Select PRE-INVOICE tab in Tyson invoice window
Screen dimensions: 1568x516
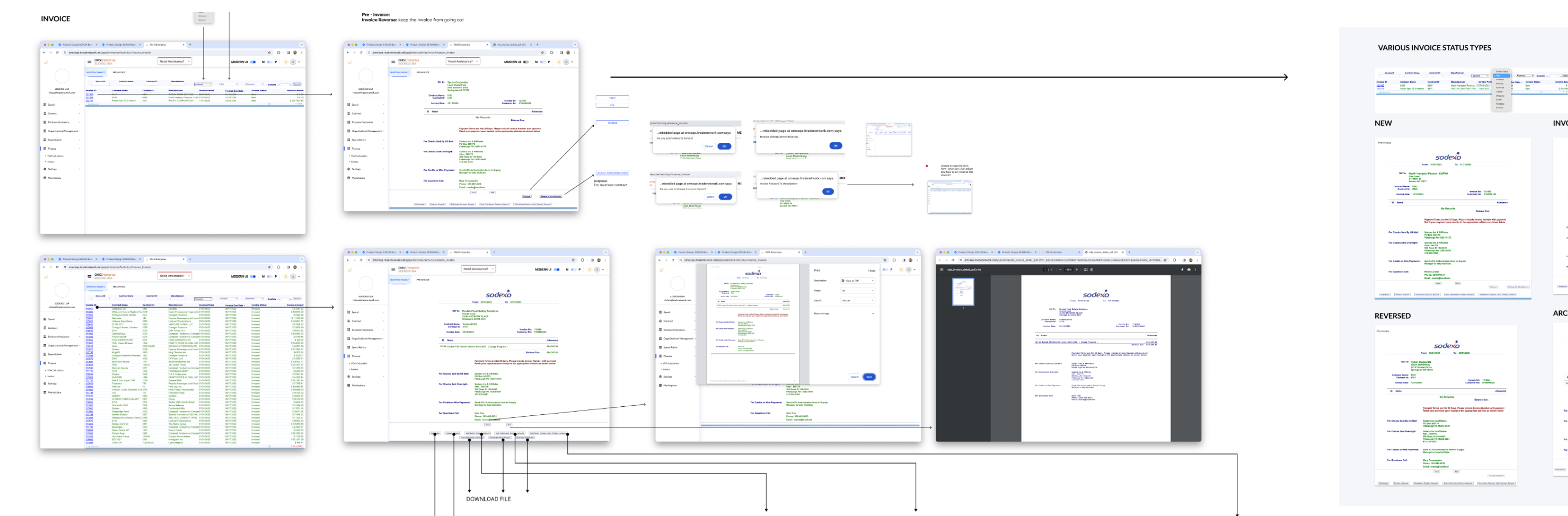422,72
